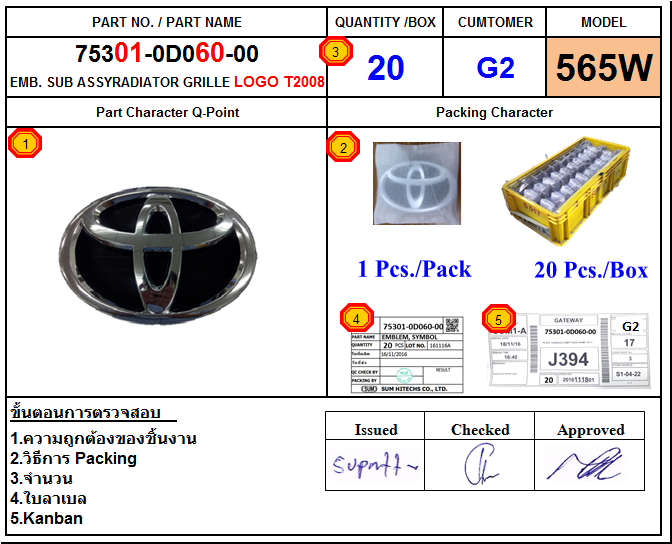Click the blue G2 customer value
The height and width of the screenshot is (544, 672).
click(495, 68)
